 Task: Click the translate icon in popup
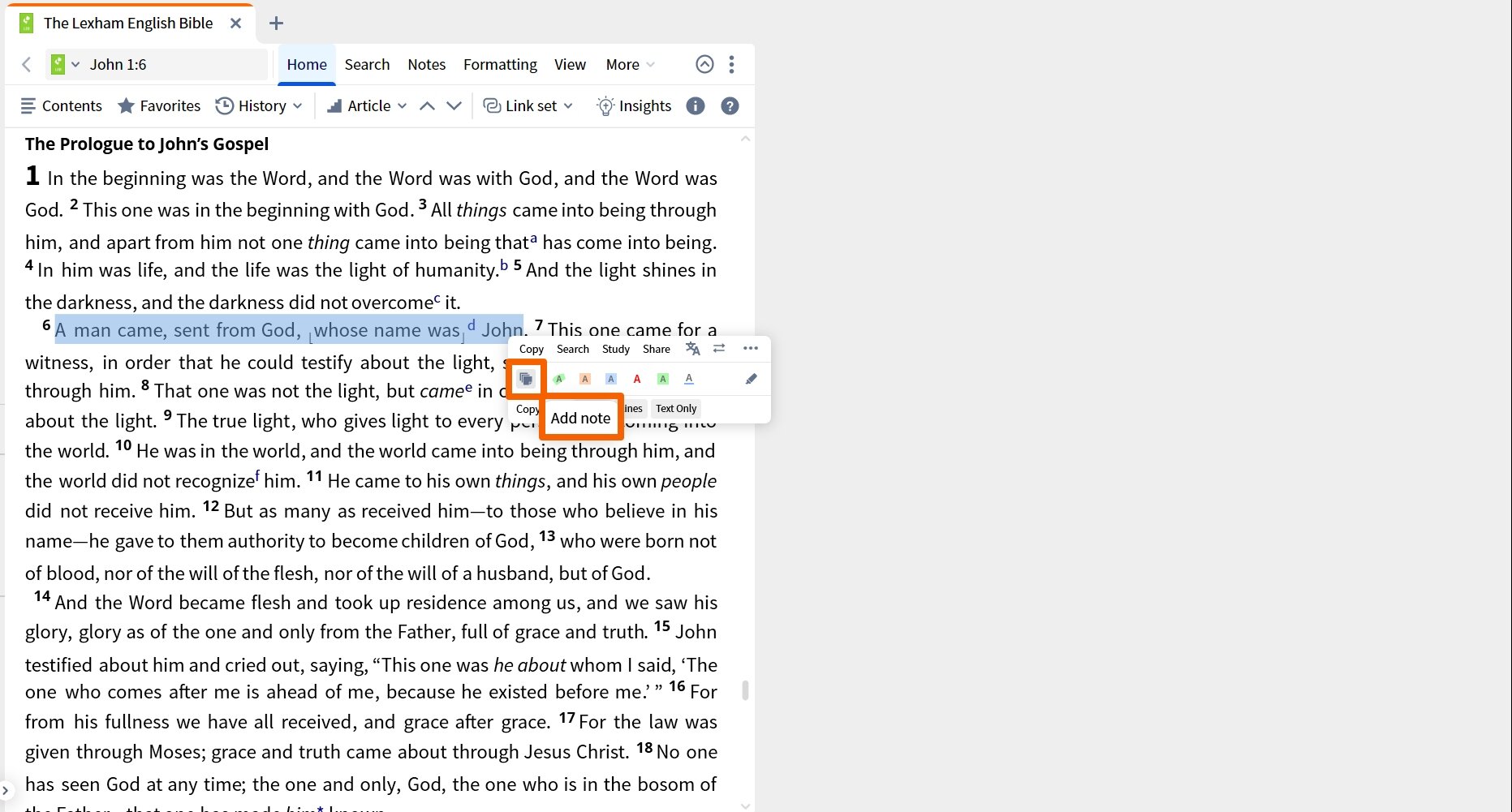coord(692,349)
